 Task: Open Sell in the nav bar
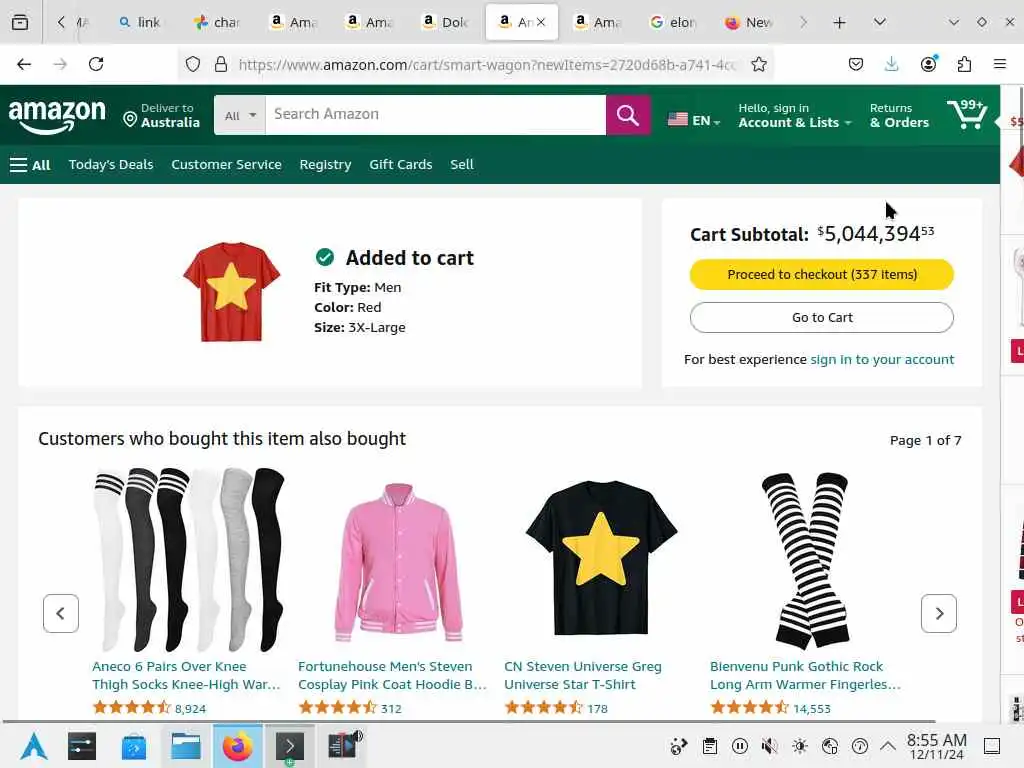pyautogui.click(x=462, y=165)
